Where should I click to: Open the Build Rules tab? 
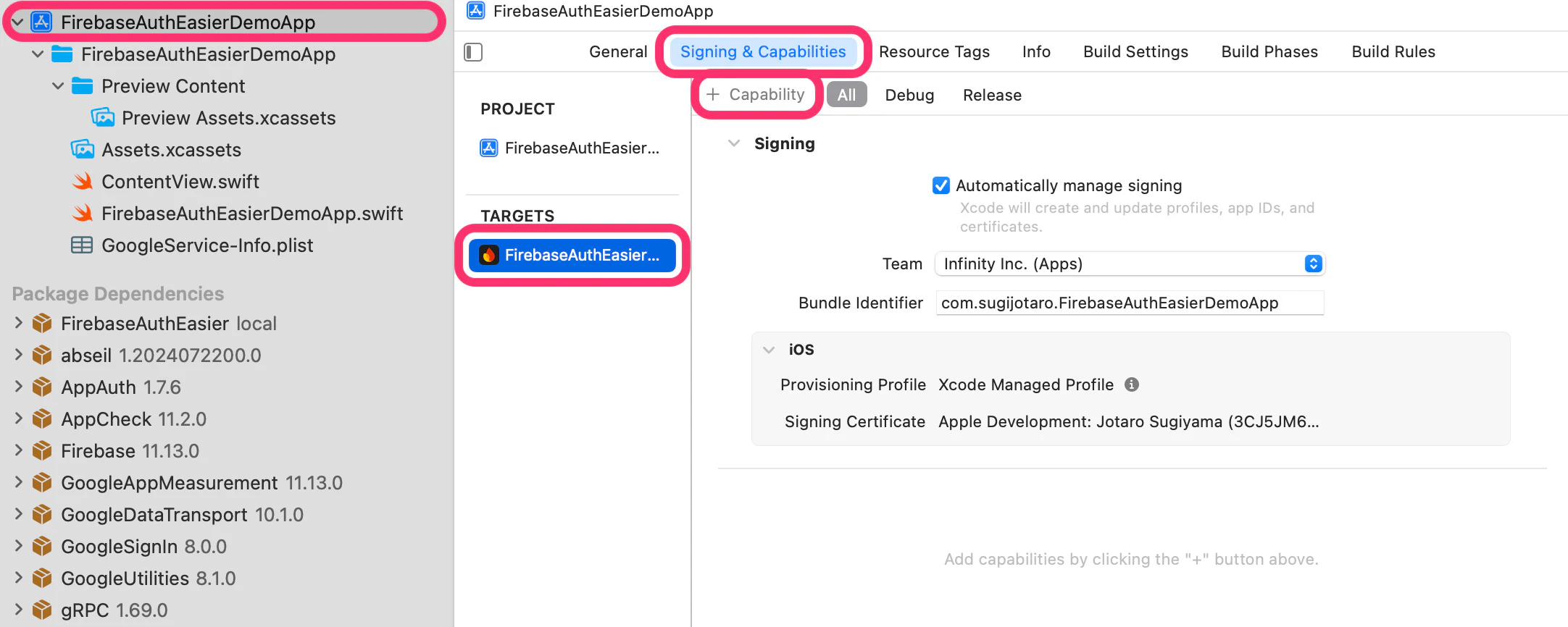pos(1393,51)
